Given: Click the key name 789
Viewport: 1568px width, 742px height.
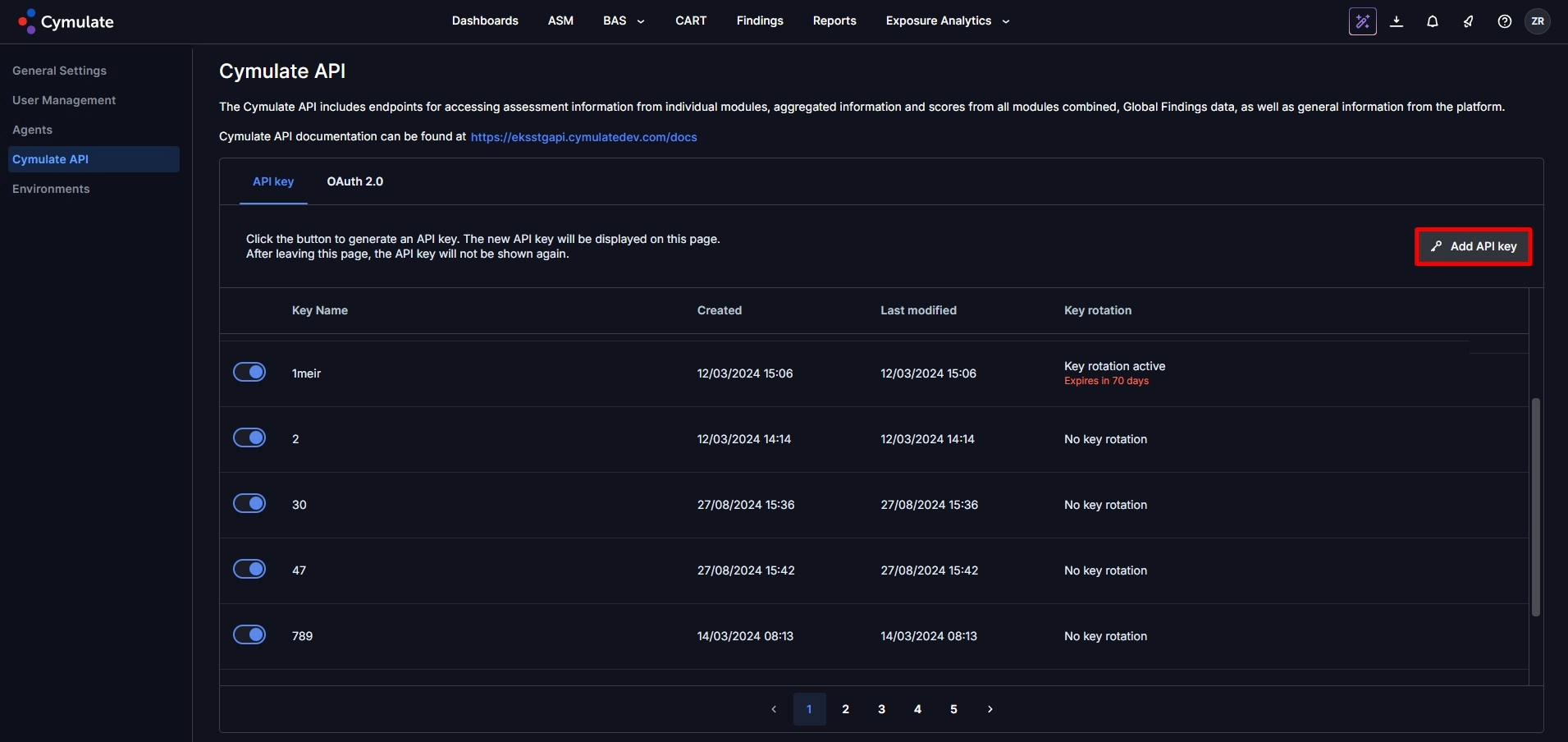Looking at the screenshot, I should (x=302, y=636).
